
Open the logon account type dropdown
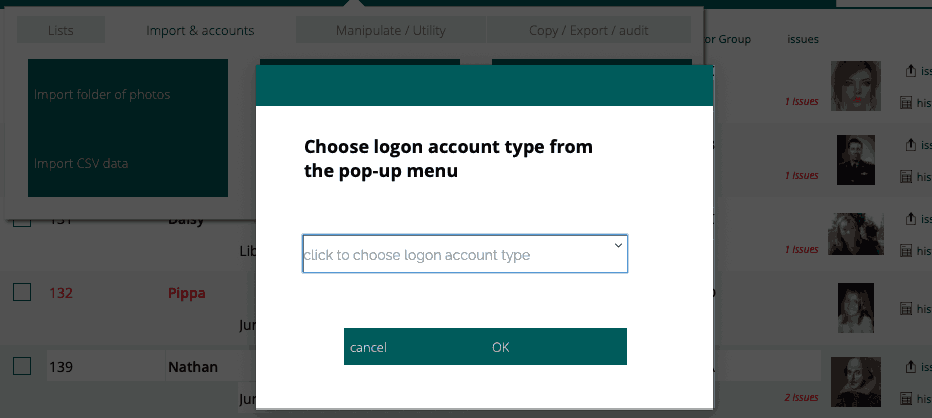(464, 254)
